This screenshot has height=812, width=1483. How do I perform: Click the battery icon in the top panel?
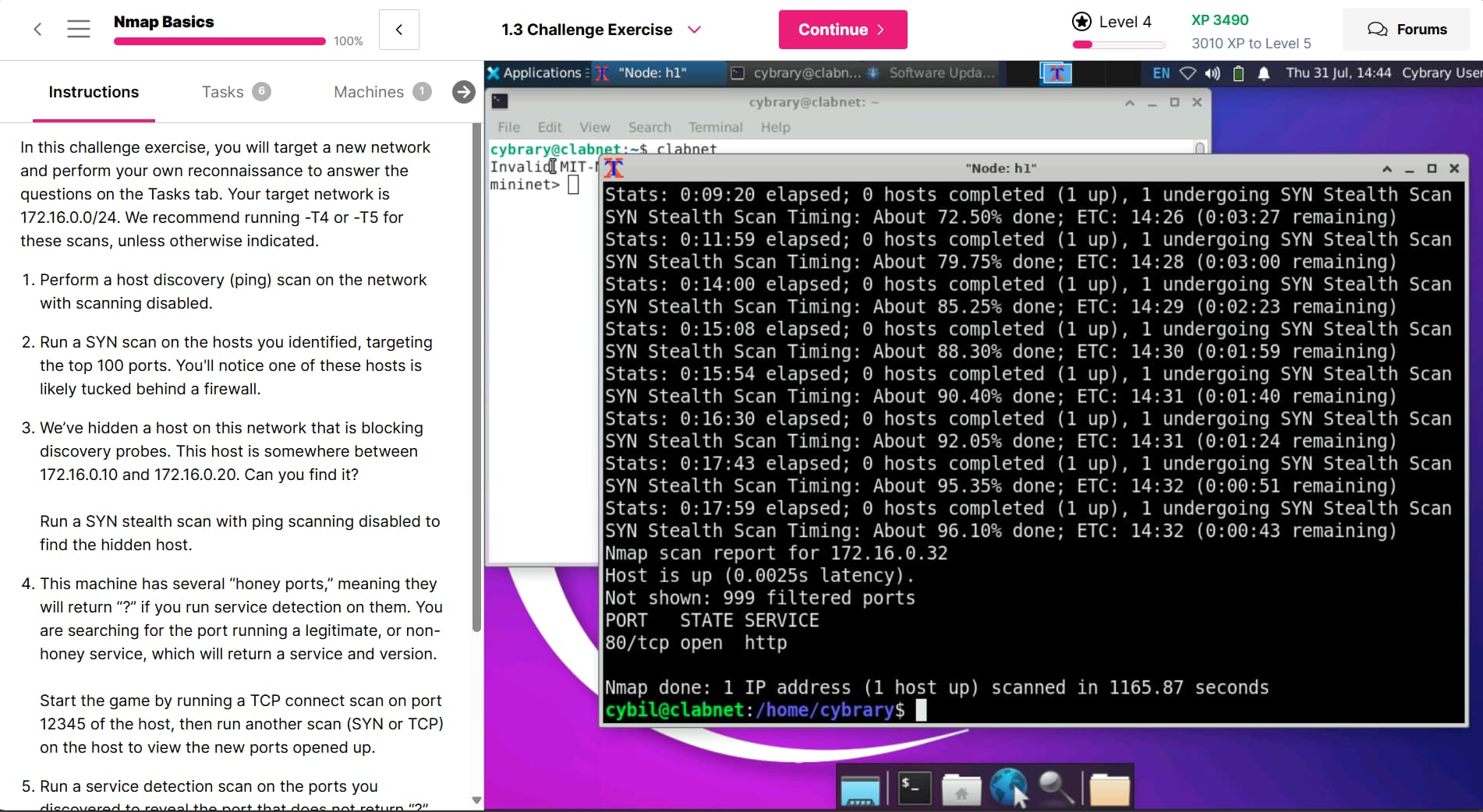tap(1238, 73)
